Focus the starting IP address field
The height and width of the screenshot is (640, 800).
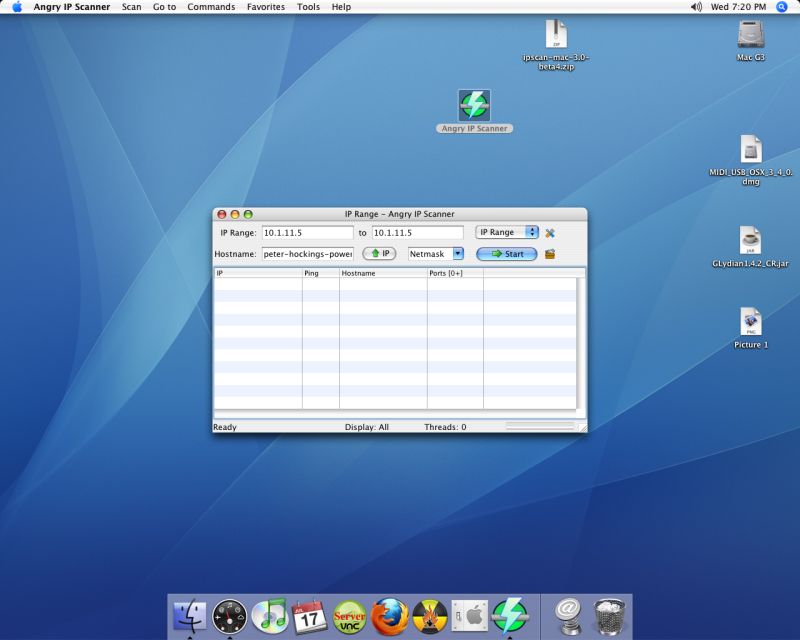coord(307,233)
